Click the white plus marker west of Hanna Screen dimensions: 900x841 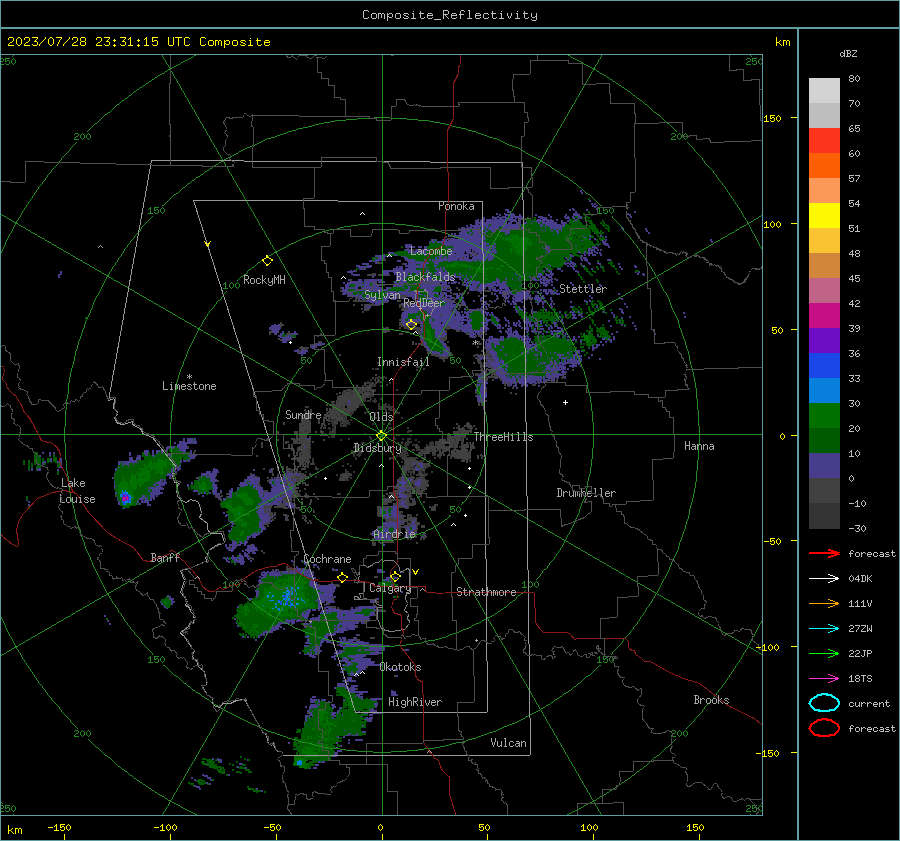pyautogui.click(x=565, y=402)
